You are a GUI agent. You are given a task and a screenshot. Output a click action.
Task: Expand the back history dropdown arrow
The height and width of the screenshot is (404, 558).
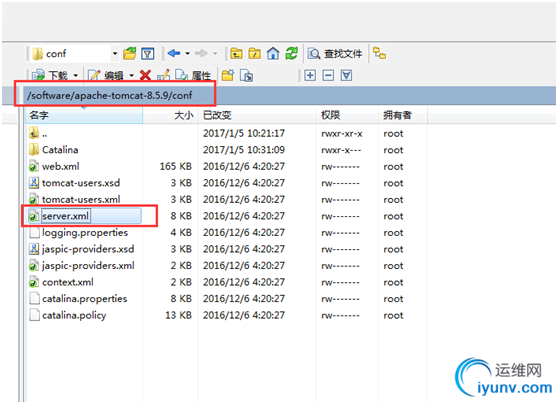point(187,54)
